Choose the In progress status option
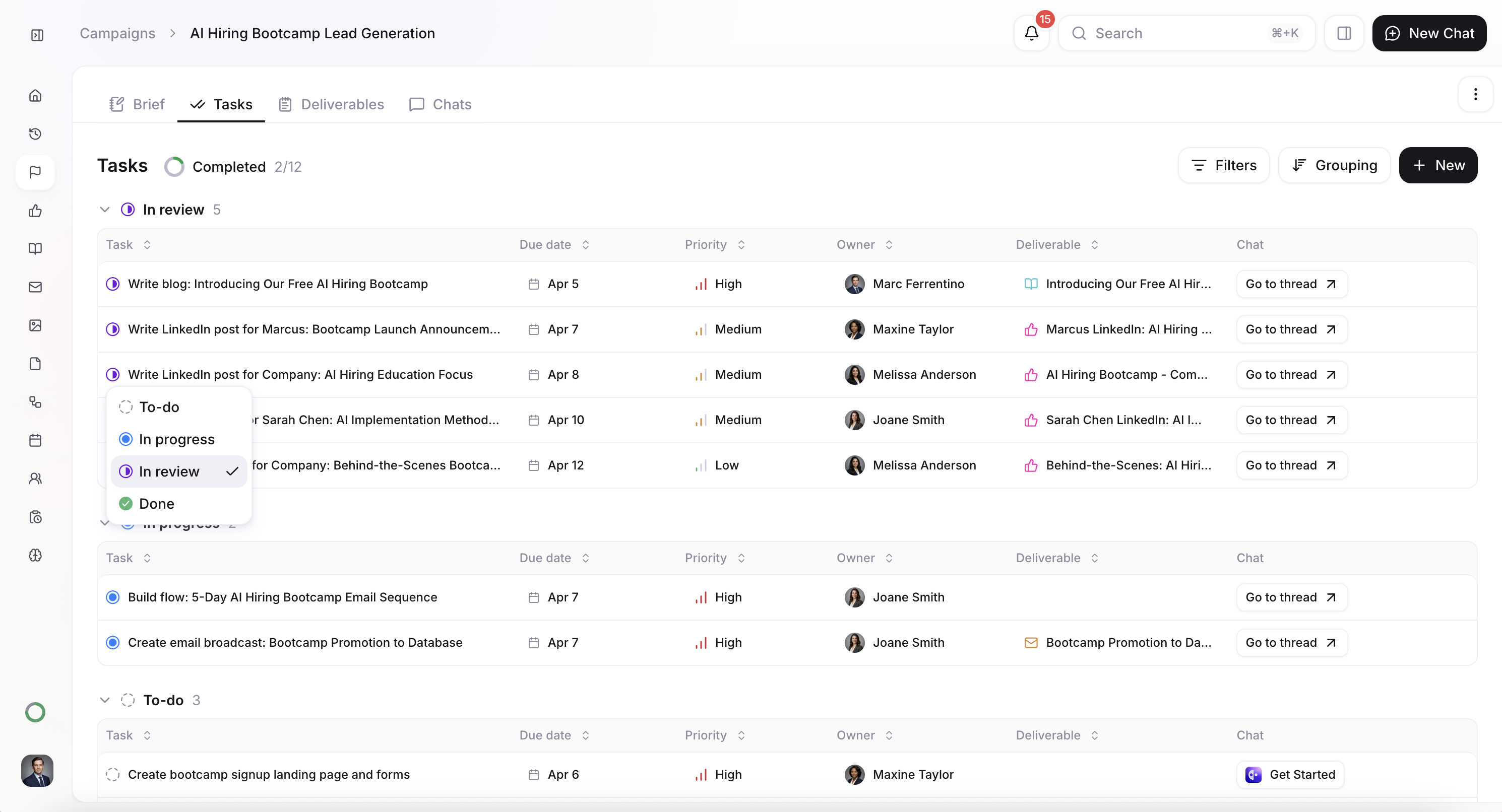This screenshot has height=812, width=1502. click(176, 439)
